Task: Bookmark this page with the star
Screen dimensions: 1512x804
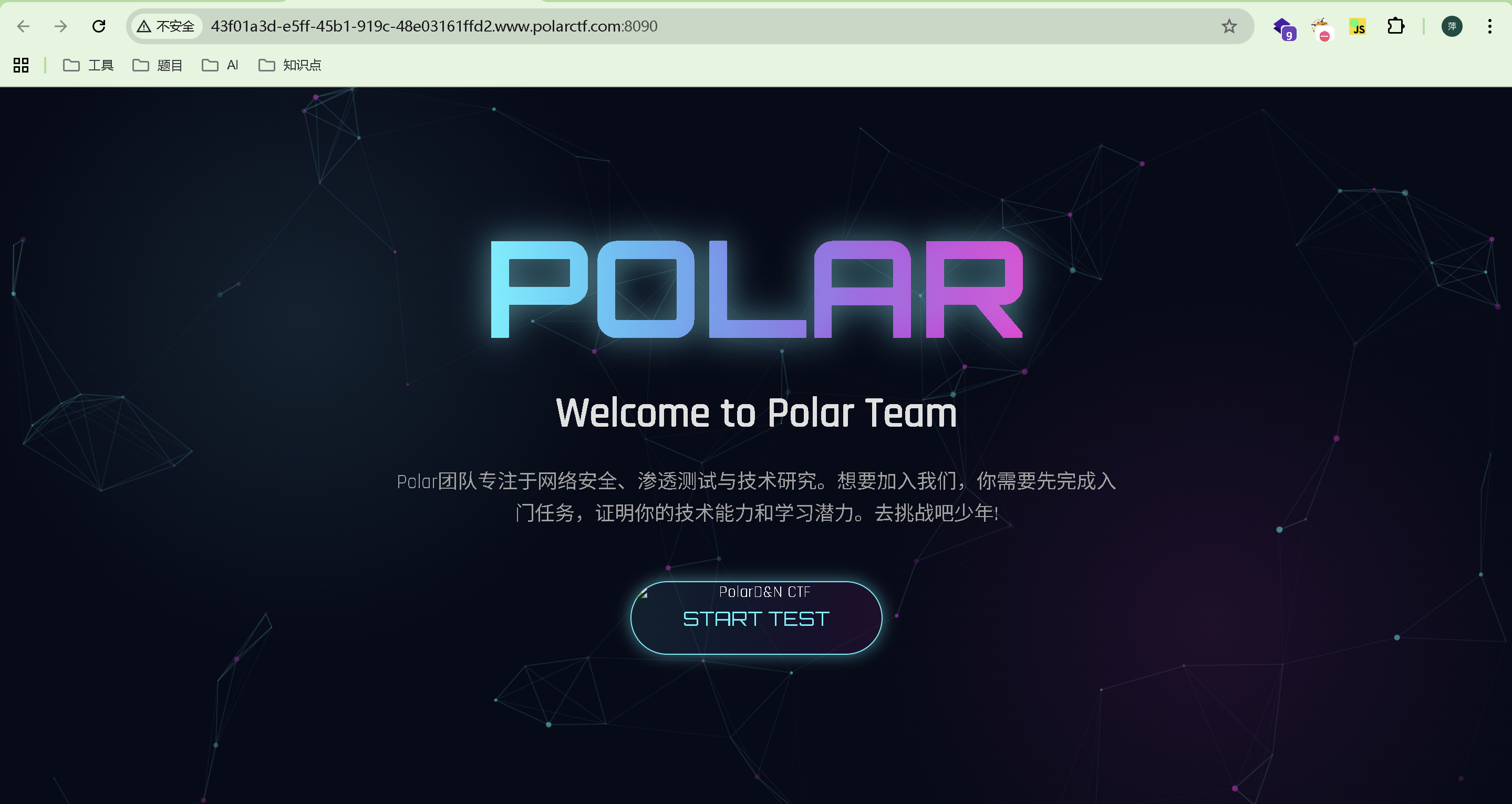Action: point(1228,26)
